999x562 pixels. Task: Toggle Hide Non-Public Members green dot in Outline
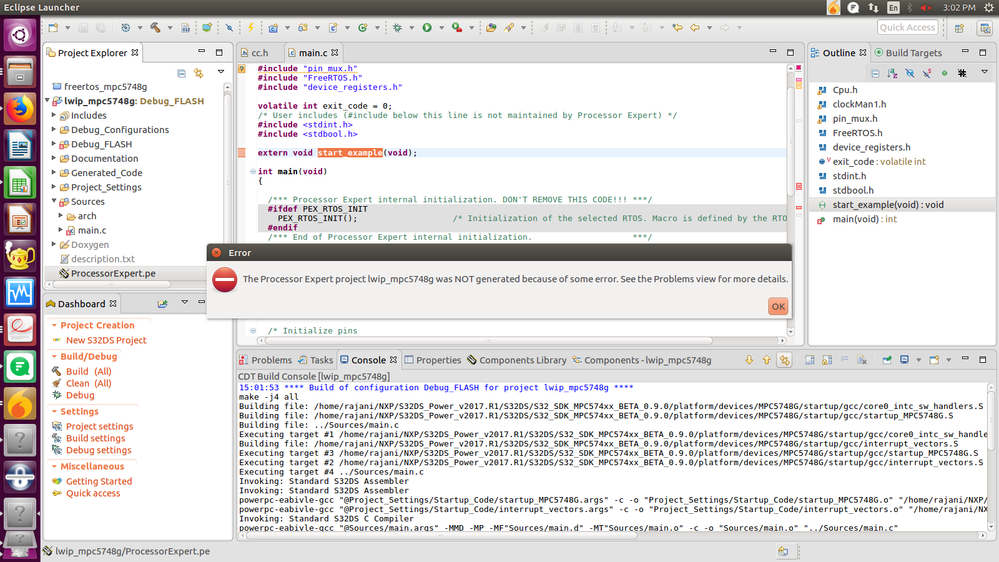[944, 73]
